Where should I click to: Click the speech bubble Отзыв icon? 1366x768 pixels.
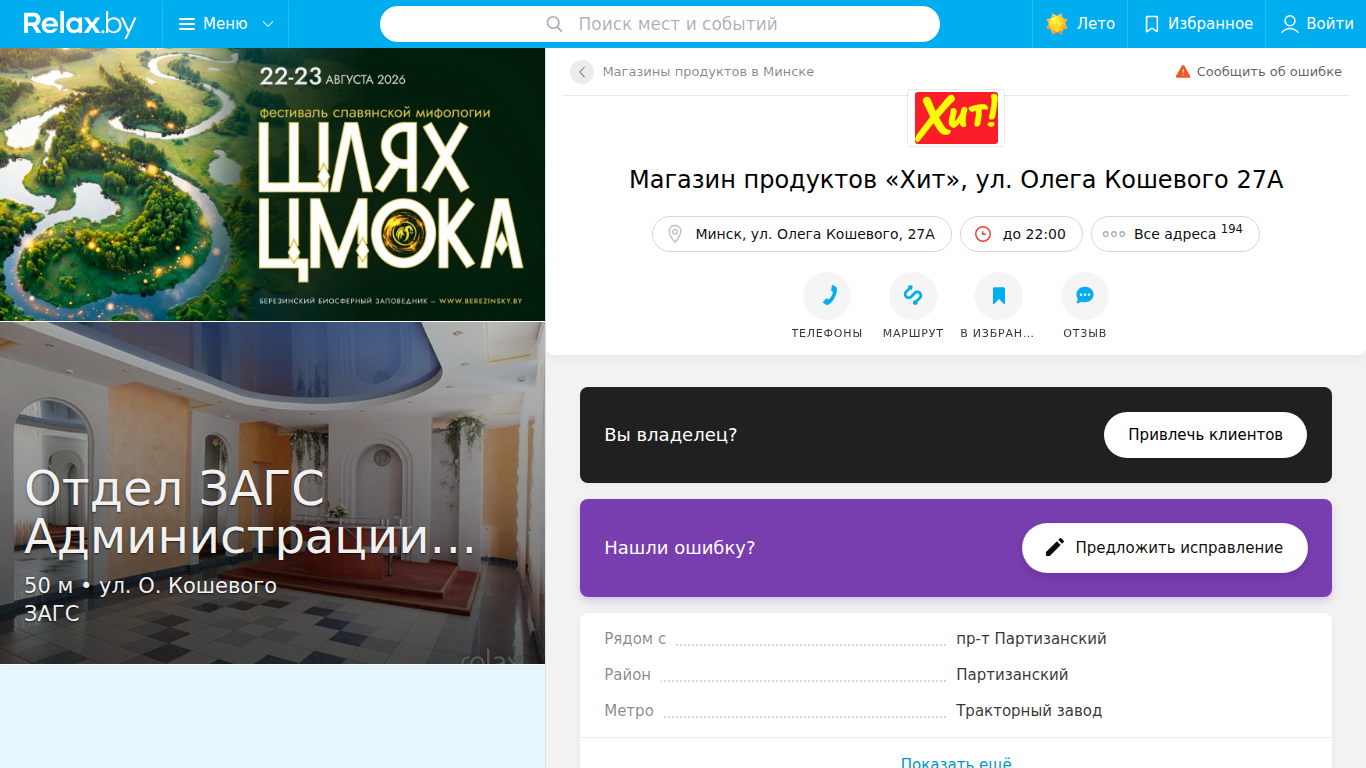(1085, 296)
